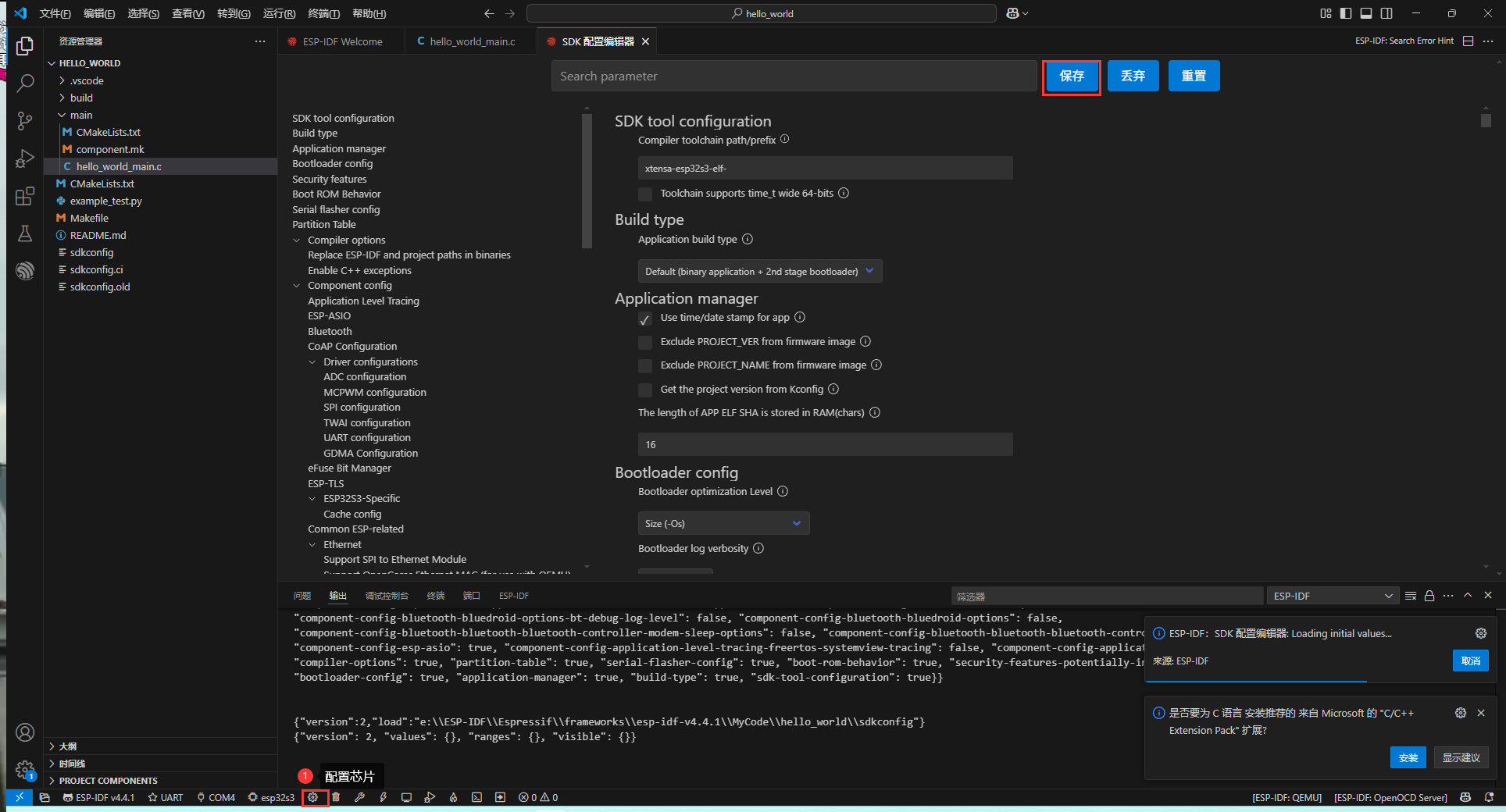The height and width of the screenshot is (812, 1506).
Task: Switch to ESP-IDF Welcome tab
Action: 342,41
